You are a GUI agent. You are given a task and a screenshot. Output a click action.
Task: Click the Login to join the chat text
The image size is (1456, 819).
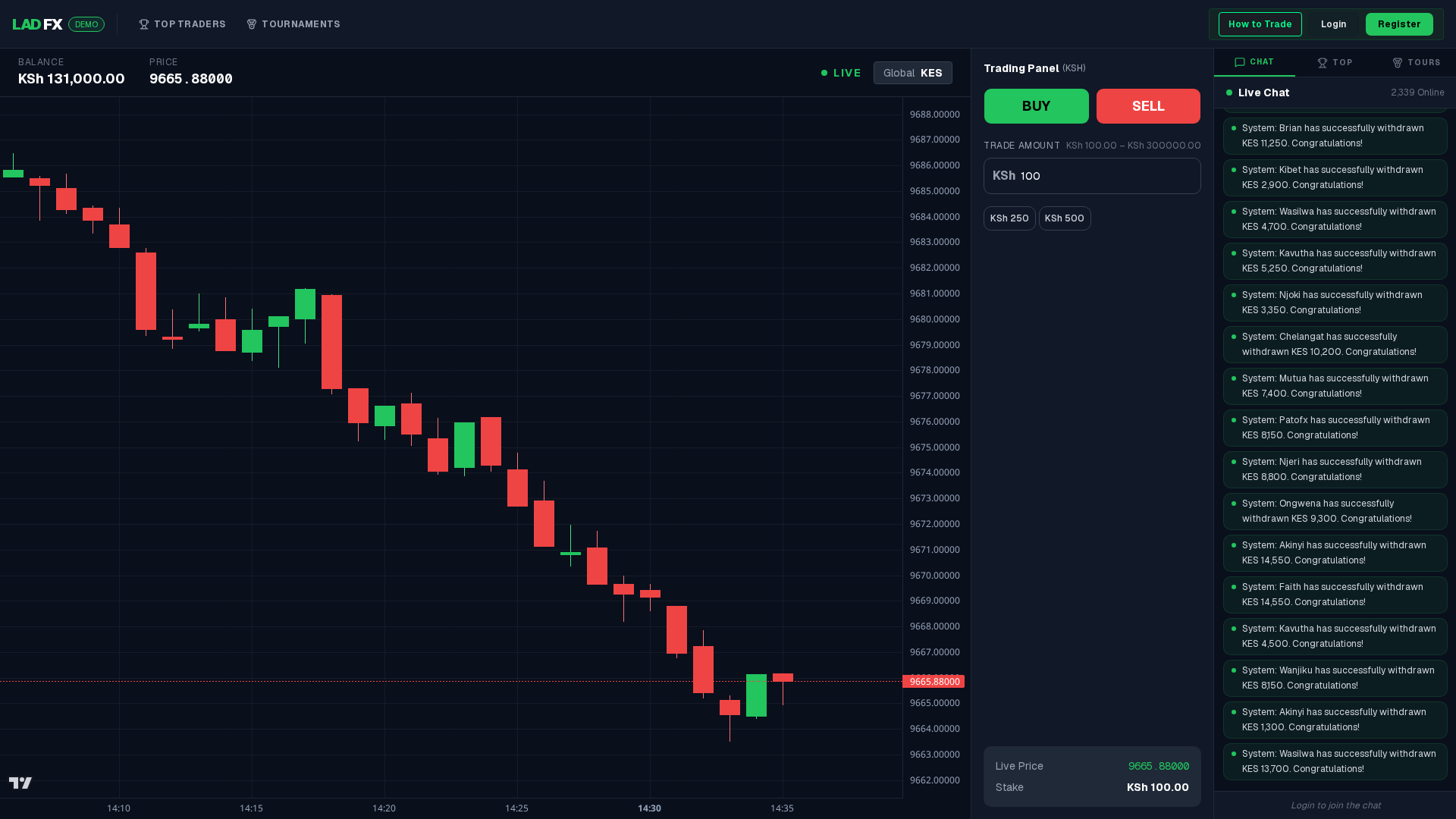click(x=1335, y=805)
